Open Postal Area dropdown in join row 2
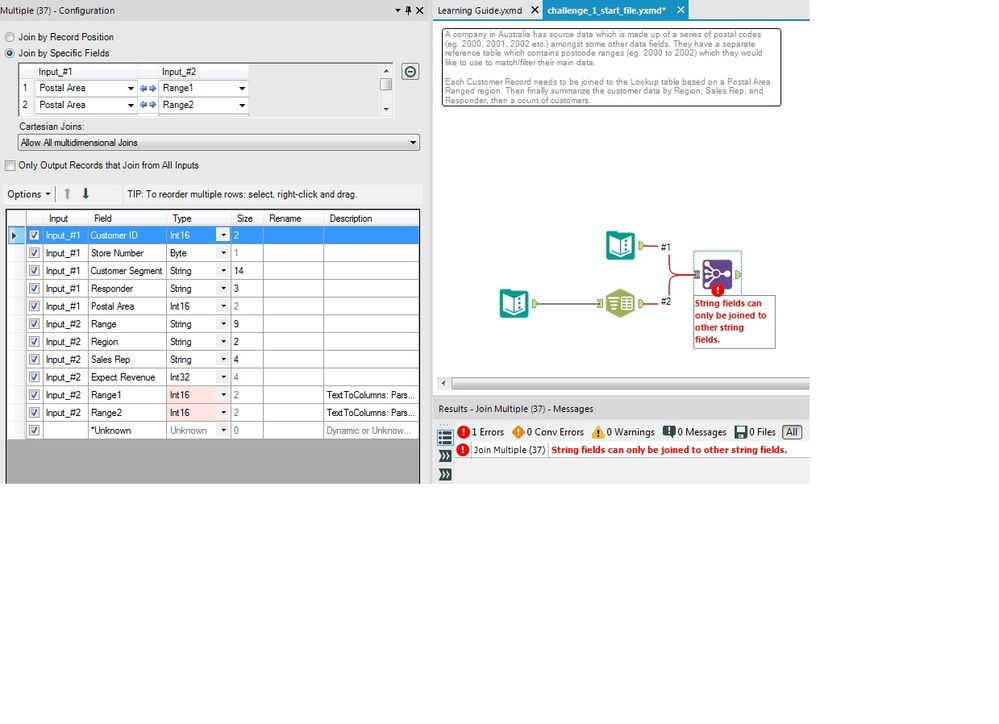Screen dimensions: 999x724 tap(130, 105)
